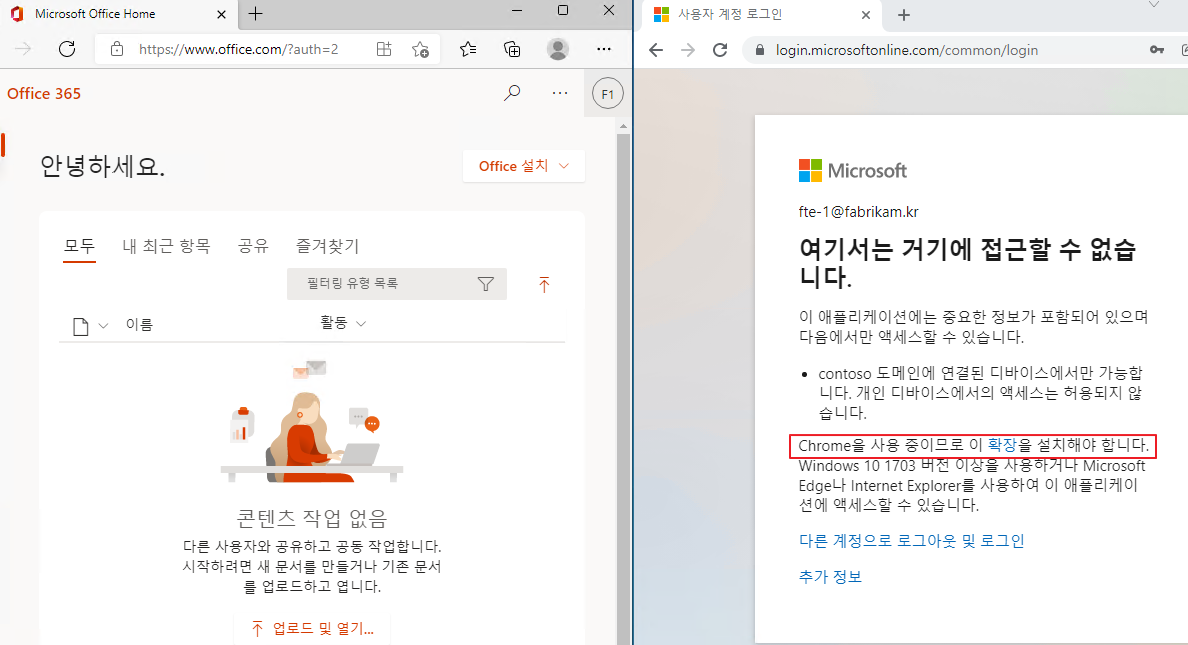
Task: Click the Chrome address bar URL
Action: click(x=907, y=50)
